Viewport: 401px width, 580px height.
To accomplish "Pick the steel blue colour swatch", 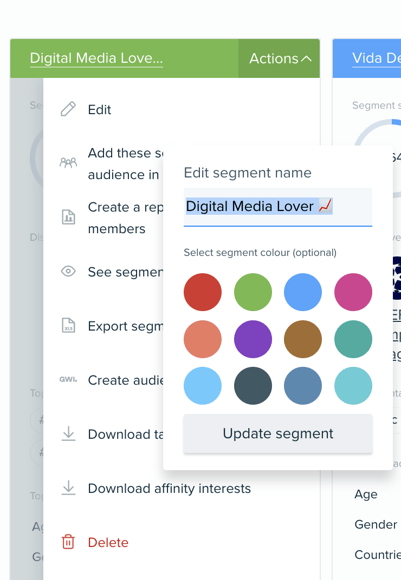I will coord(303,386).
